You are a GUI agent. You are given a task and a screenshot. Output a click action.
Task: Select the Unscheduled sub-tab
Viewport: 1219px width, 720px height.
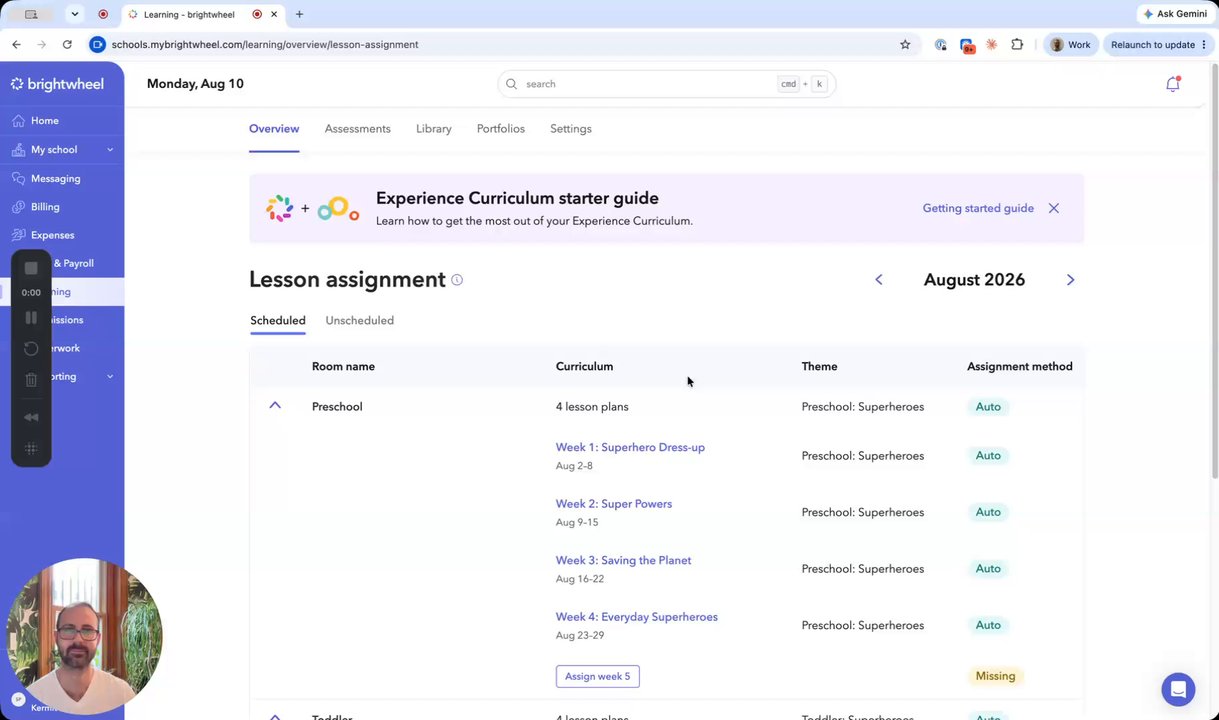pyautogui.click(x=359, y=321)
